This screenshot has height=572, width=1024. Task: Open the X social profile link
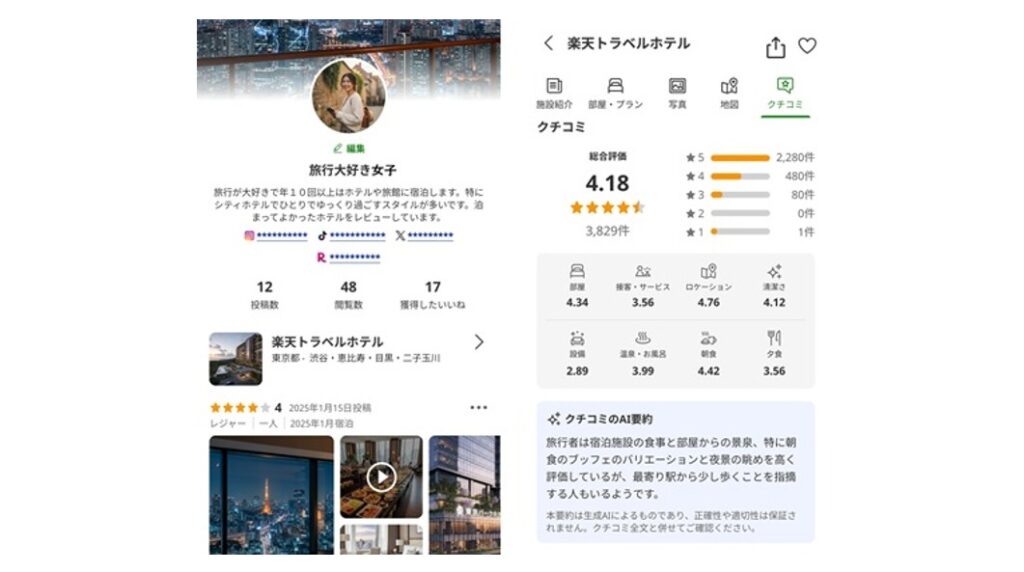(424, 236)
